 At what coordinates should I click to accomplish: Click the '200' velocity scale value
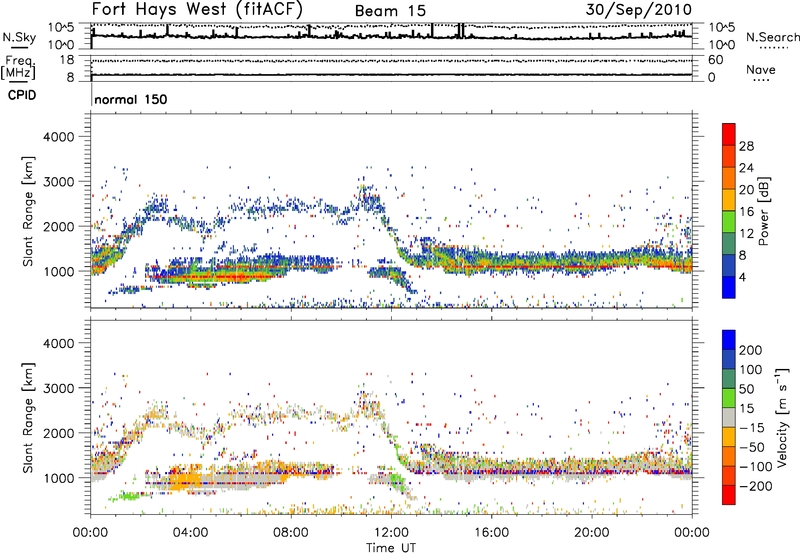coord(751,350)
